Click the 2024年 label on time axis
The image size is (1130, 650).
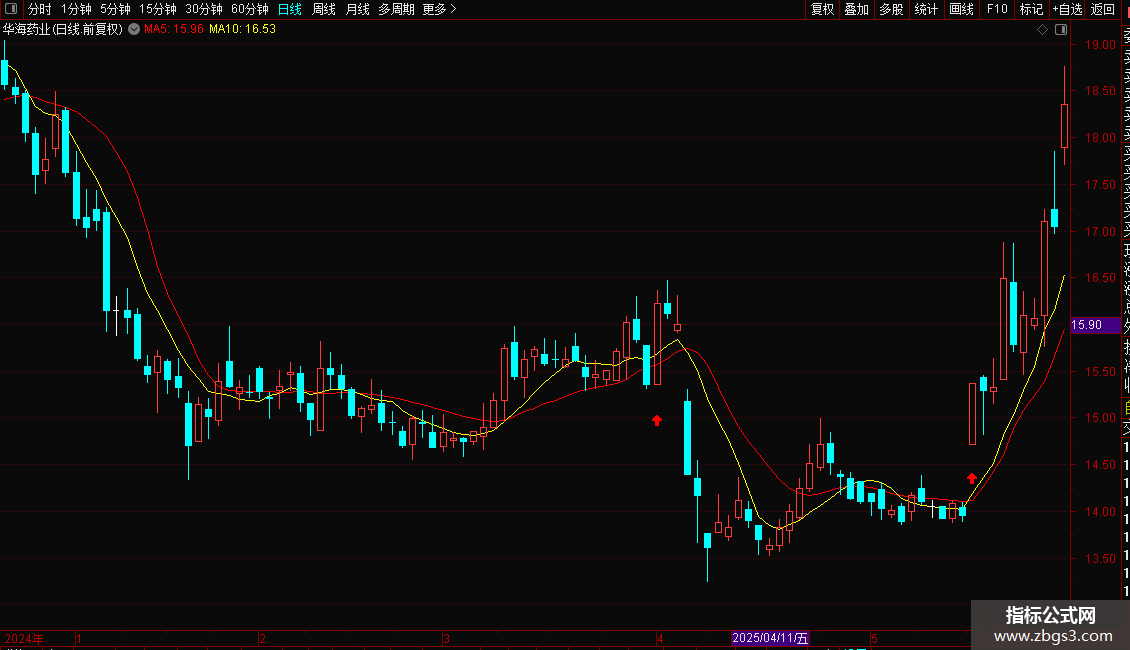(24, 638)
